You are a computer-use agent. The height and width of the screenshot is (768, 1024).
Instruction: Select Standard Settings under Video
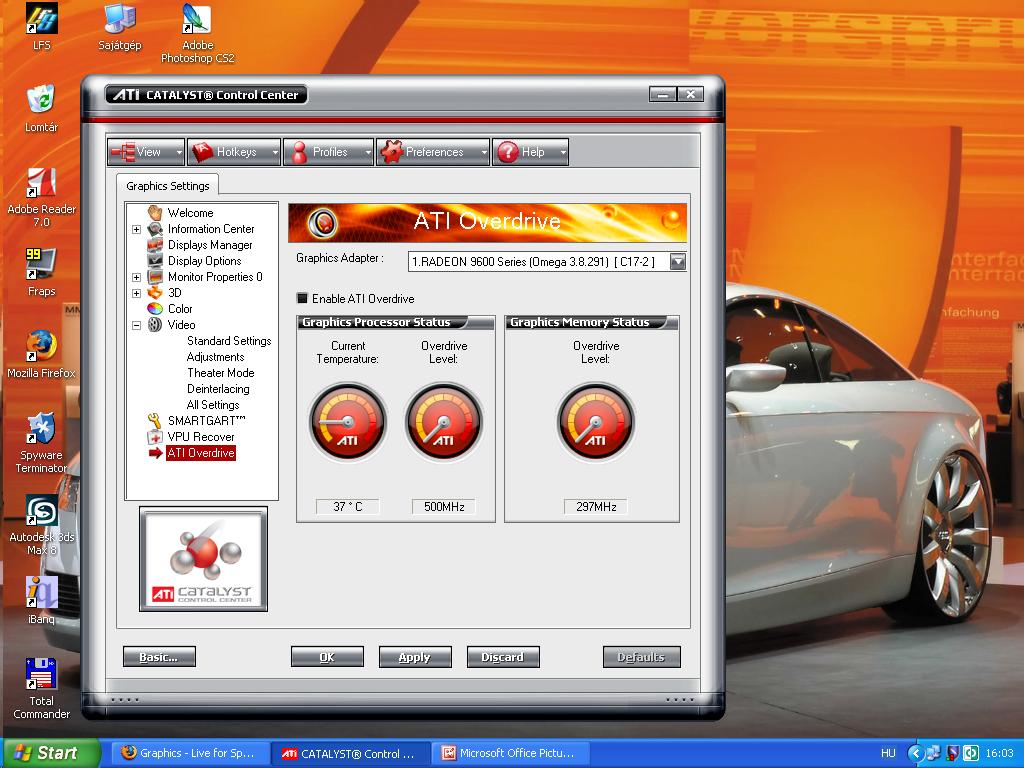[229, 341]
